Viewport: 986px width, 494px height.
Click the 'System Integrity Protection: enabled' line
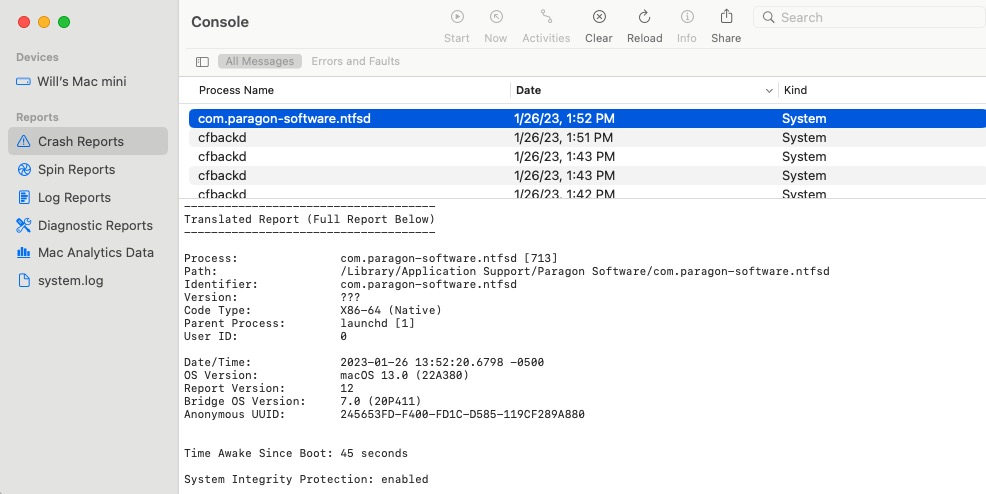306,480
